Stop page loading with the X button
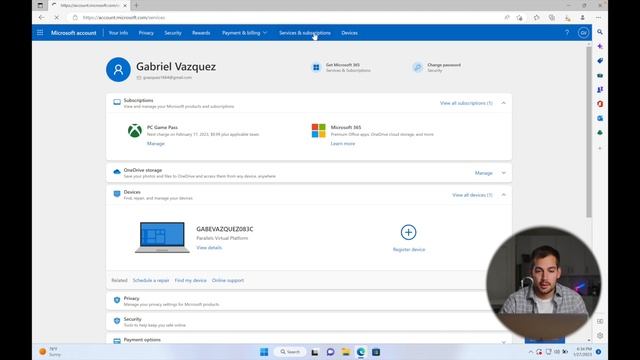This screenshot has width=640, height=360. [56, 18]
